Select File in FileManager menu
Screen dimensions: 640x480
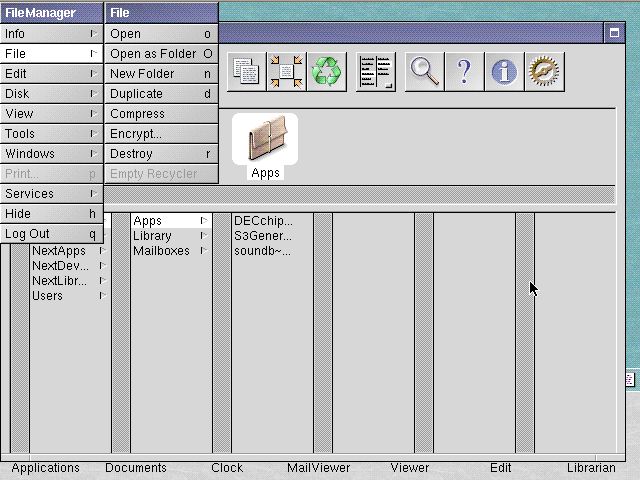[x=51, y=54]
